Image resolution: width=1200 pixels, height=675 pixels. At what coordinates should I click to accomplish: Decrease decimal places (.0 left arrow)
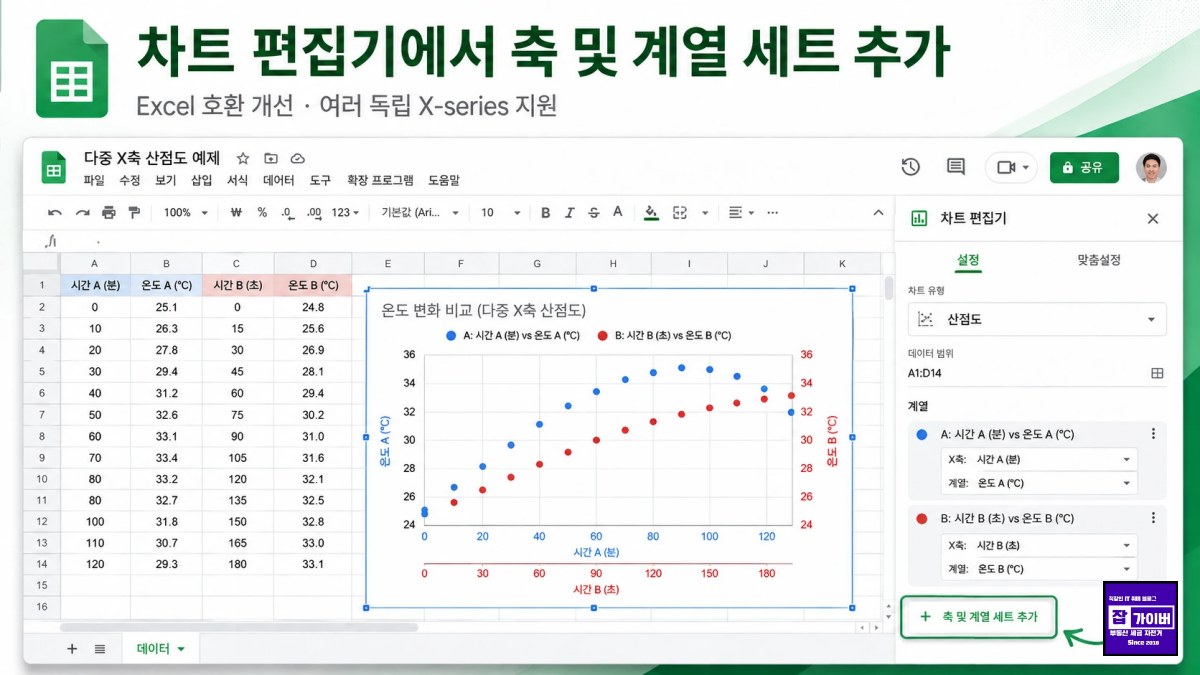(287, 213)
